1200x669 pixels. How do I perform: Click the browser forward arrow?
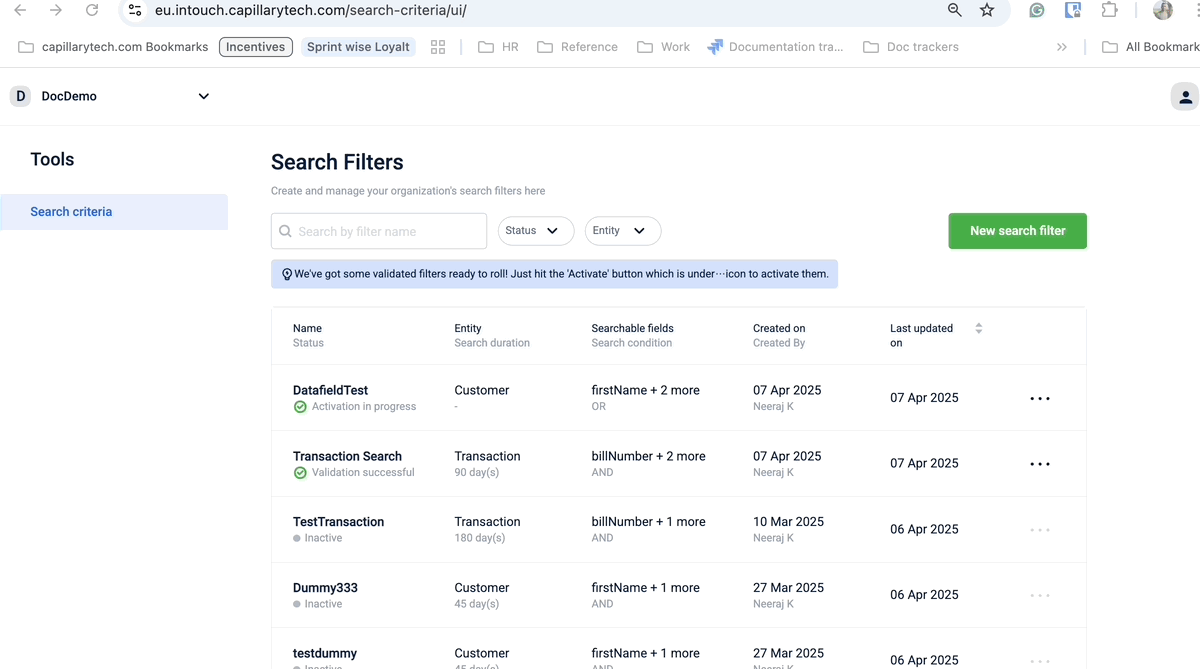click(x=56, y=10)
